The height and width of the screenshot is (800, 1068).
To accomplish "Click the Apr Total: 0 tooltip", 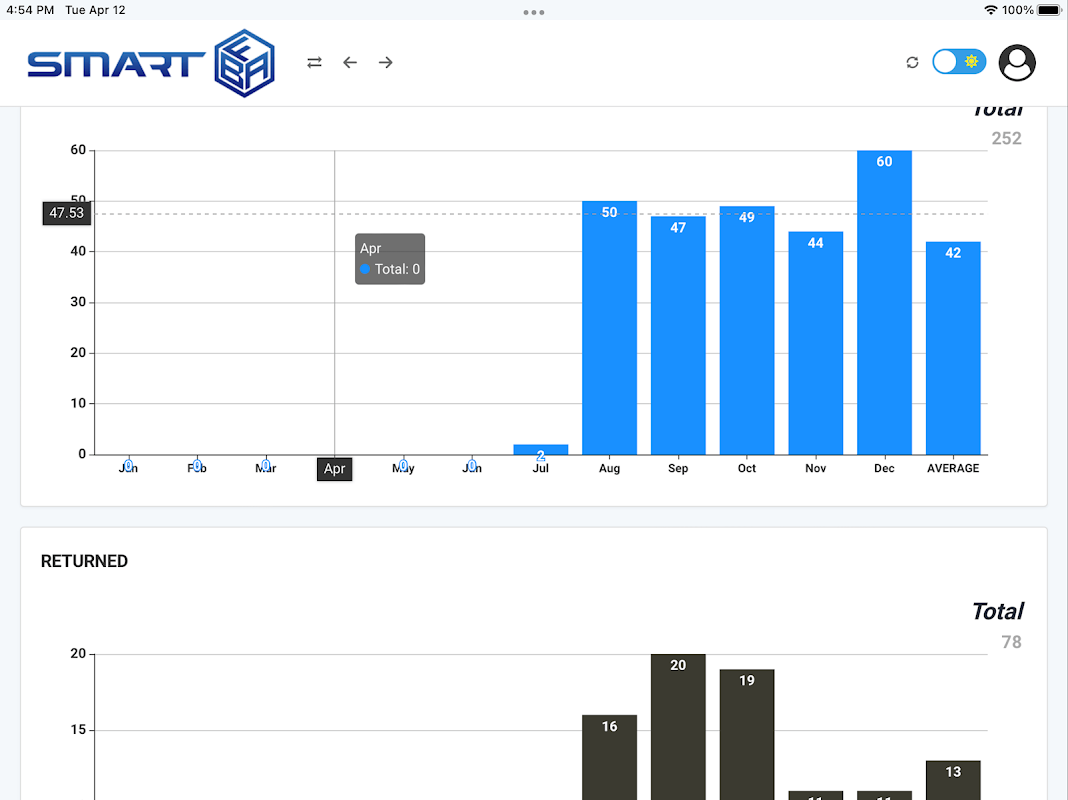I will (x=390, y=259).
